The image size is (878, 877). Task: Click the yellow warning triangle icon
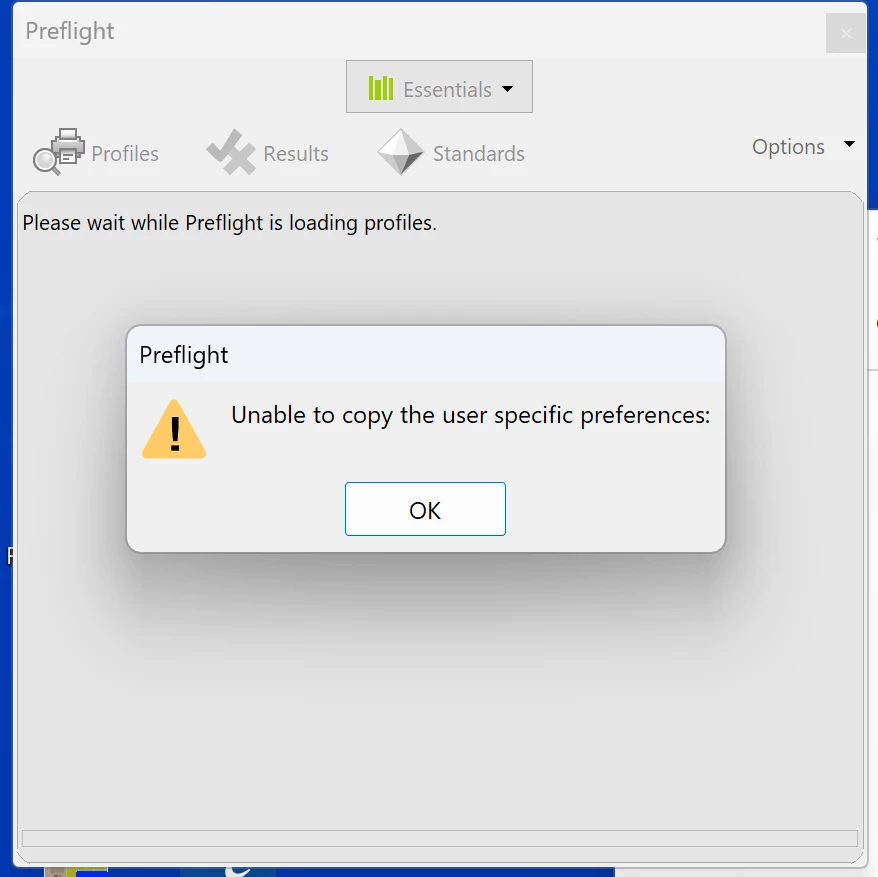(x=174, y=430)
